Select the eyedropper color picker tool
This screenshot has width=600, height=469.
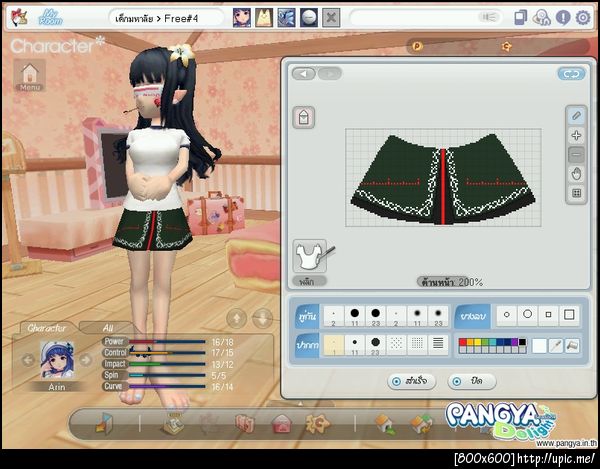[x=555, y=346]
